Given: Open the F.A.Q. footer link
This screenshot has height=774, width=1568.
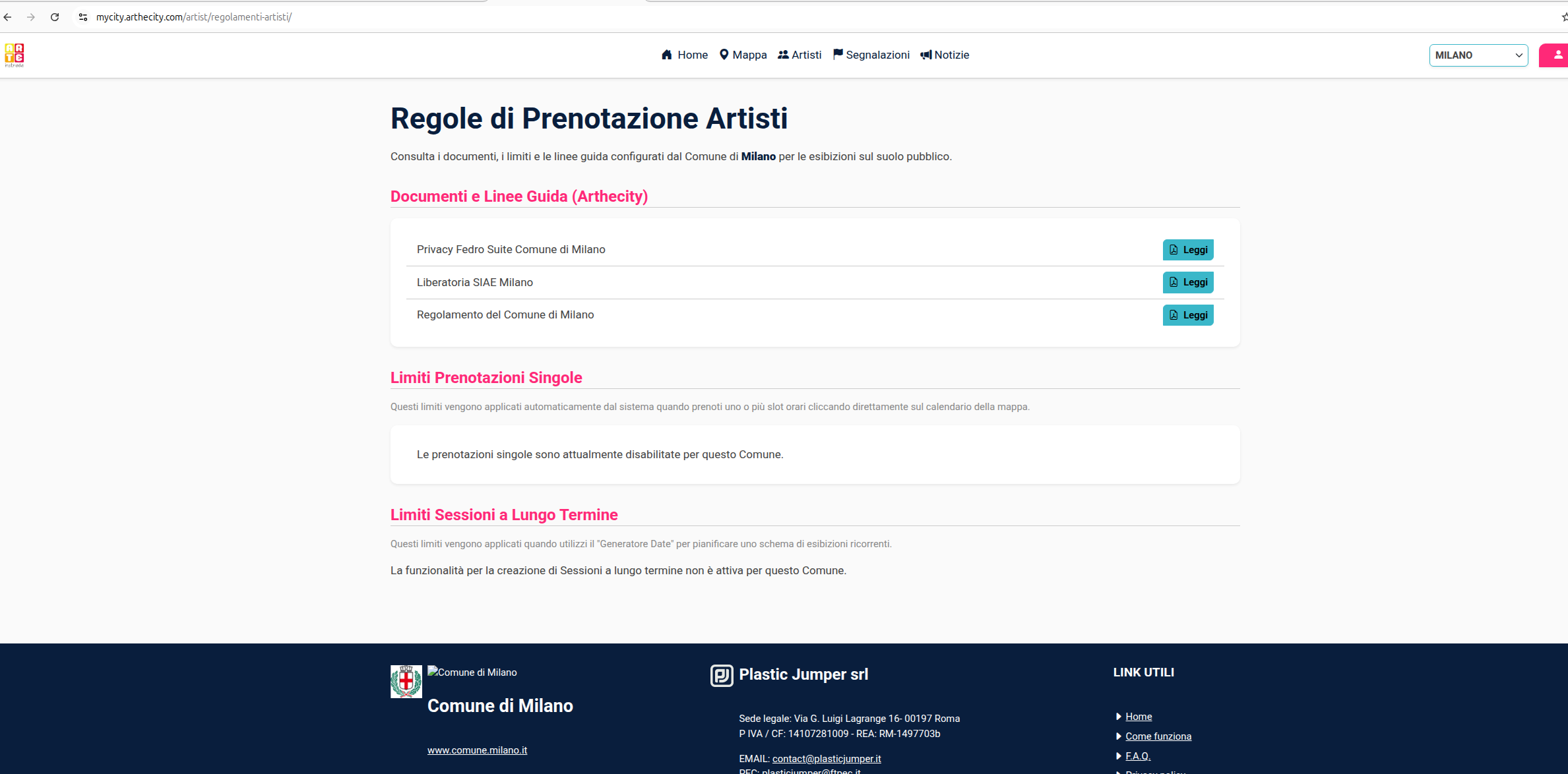Looking at the screenshot, I should (1138, 756).
